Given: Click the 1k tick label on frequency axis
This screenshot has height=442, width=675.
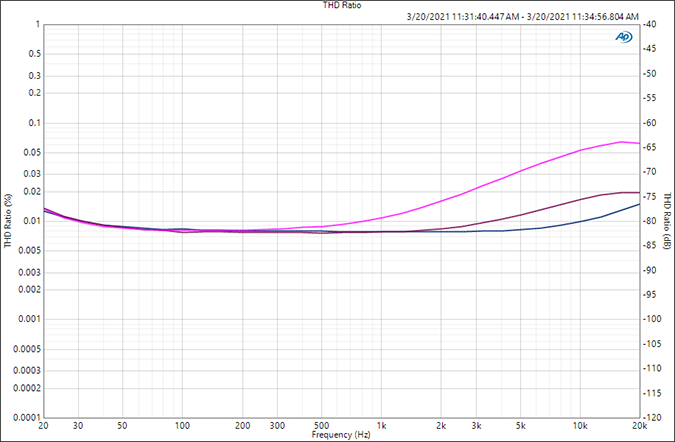Looking at the screenshot, I should pyautogui.click(x=381, y=425).
